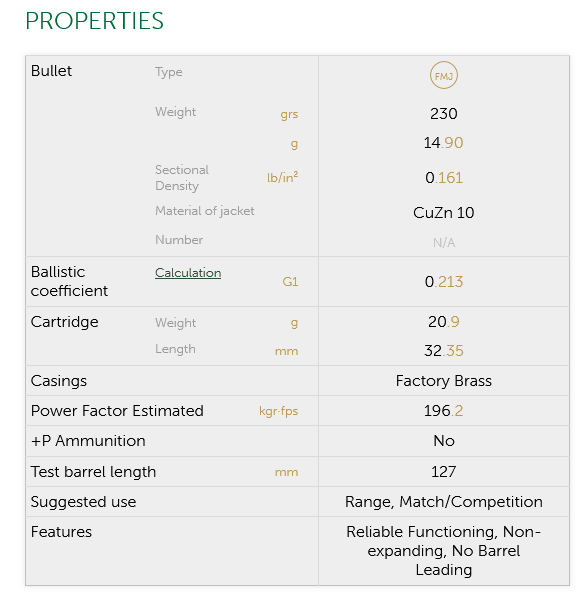
Task: Select the power factor value 196.2
Action: (444, 411)
